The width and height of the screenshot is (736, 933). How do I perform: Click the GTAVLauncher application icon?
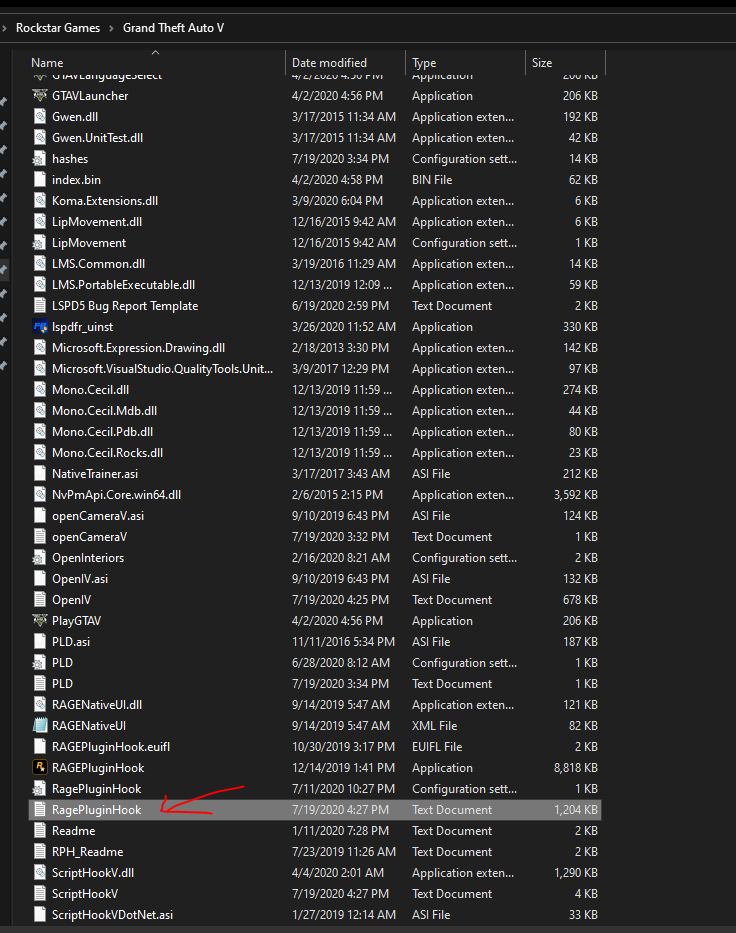click(x=40, y=95)
